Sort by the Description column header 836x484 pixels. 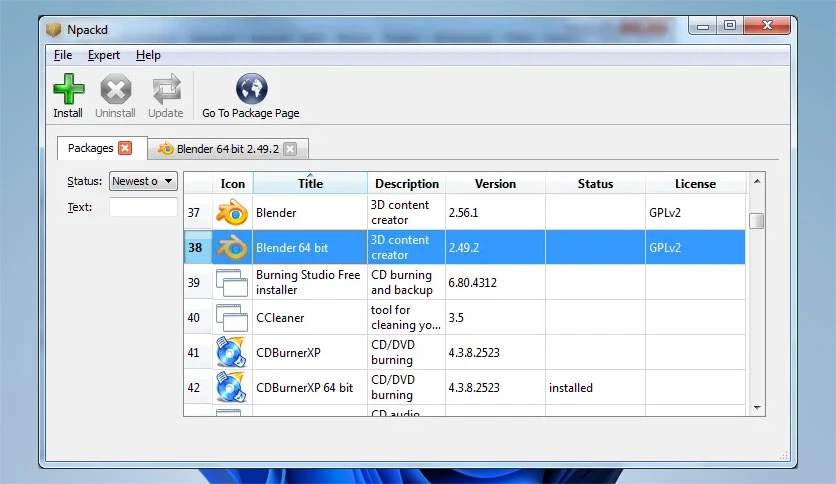(407, 183)
